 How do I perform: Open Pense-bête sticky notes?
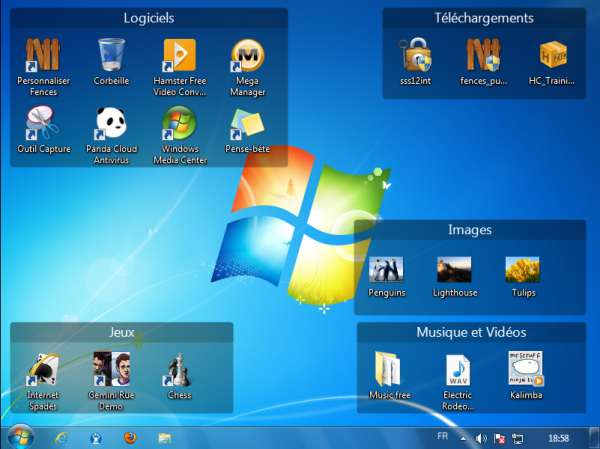(248, 124)
